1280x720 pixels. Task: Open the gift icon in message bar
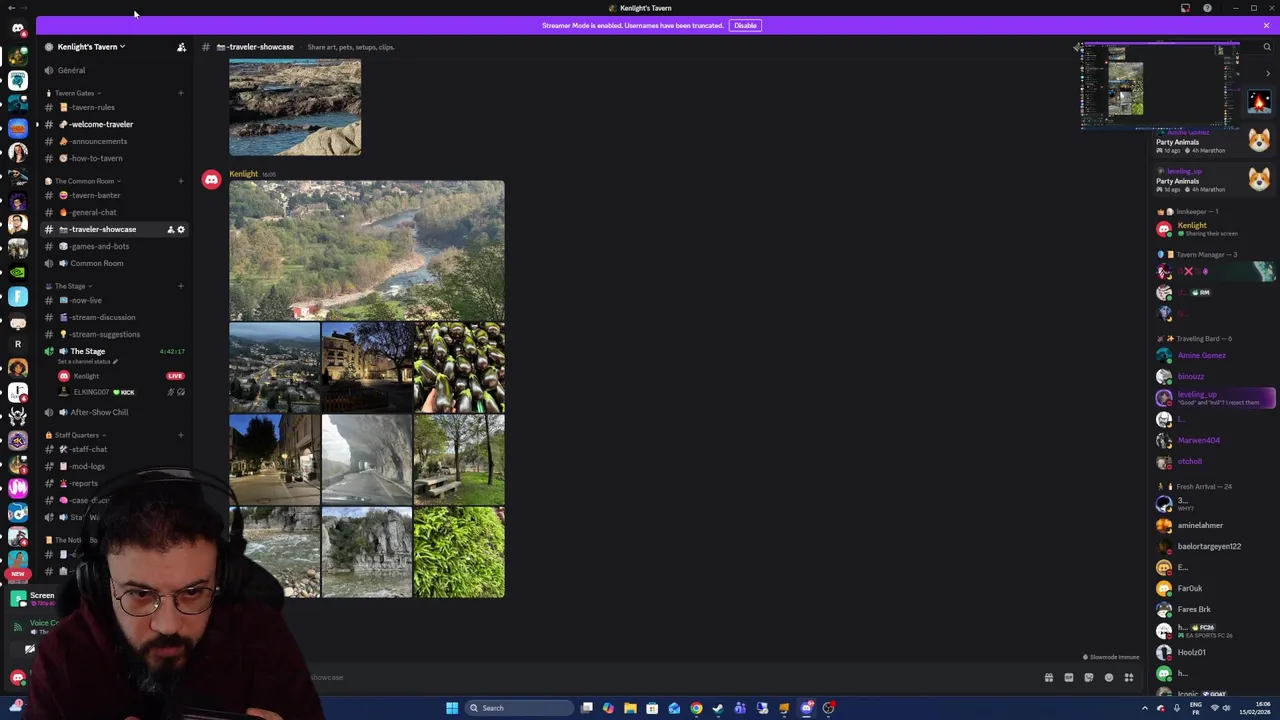click(x=1049, y=678)
